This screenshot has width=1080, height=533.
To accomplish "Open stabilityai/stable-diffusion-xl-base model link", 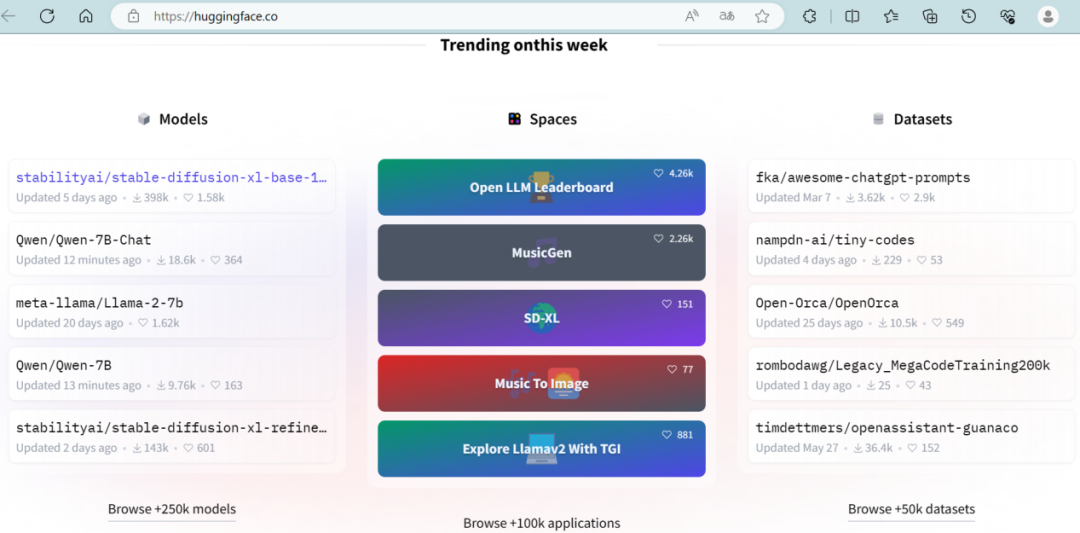I will [x=172, y=178].
